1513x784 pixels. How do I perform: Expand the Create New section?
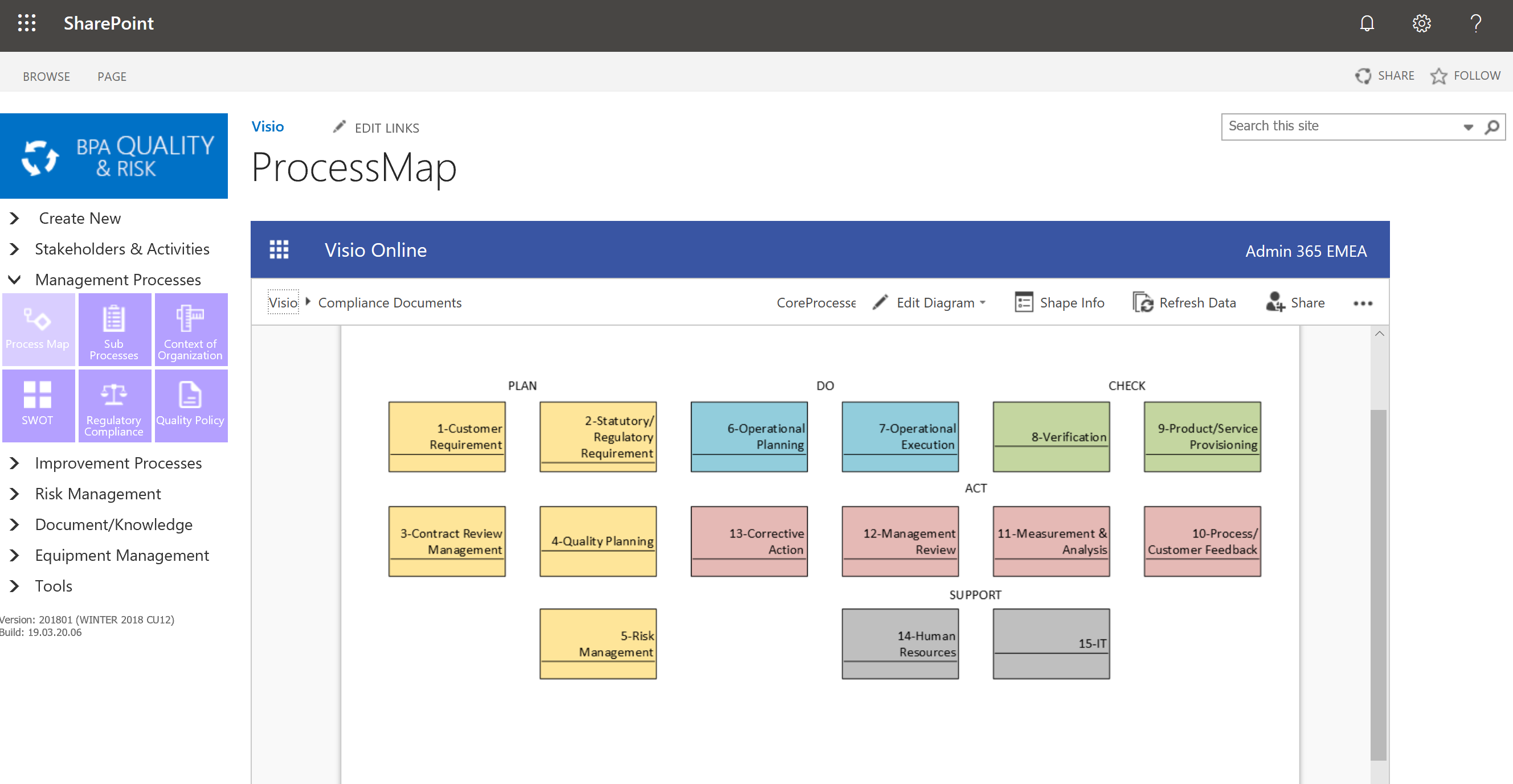[x=15, y=218]
